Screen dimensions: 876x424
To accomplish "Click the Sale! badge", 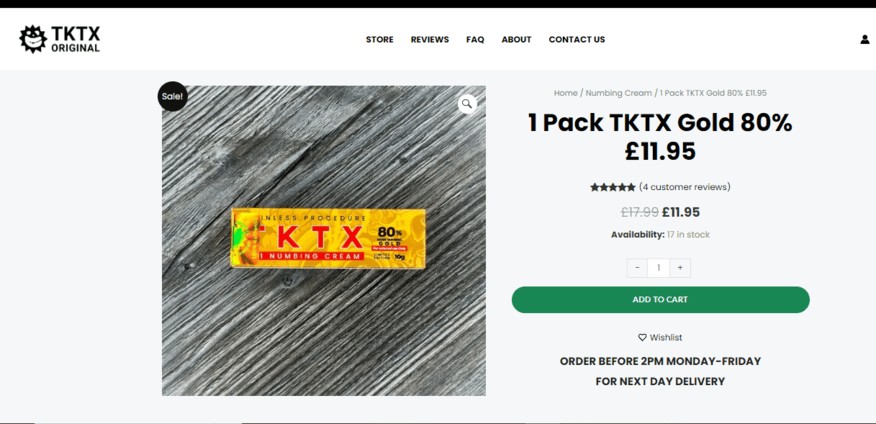I will (x=172, y=96).
